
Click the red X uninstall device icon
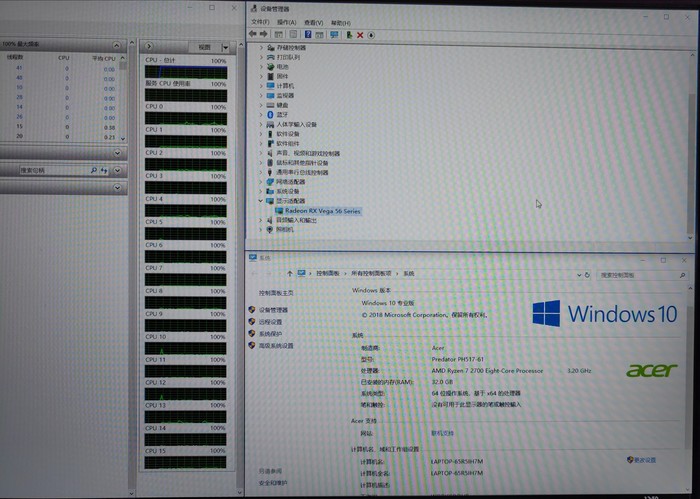coord(360,35)
